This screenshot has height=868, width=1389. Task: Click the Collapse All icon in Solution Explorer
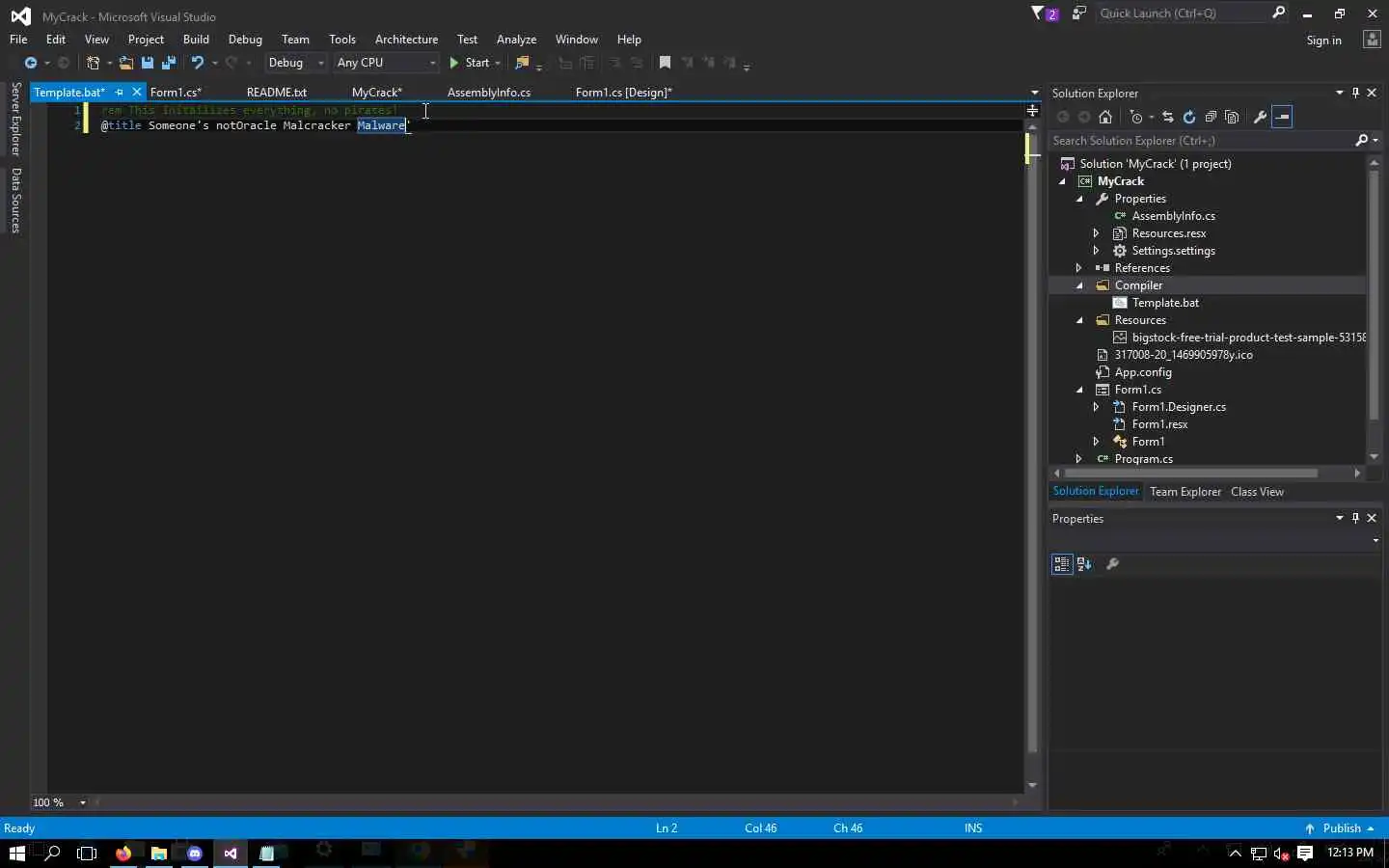click(1211, 117)
